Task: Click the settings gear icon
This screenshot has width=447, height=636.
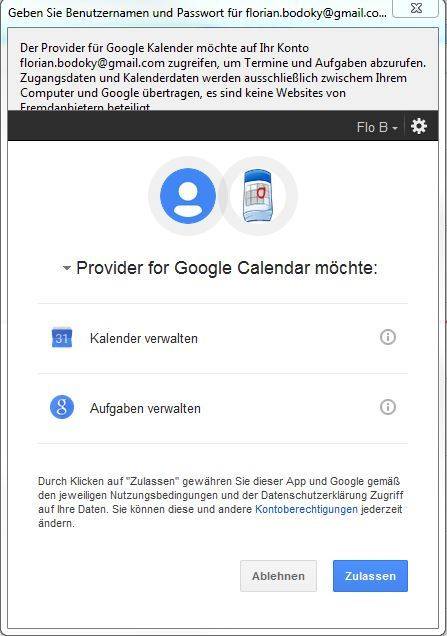Action: (x=419, y=127)
